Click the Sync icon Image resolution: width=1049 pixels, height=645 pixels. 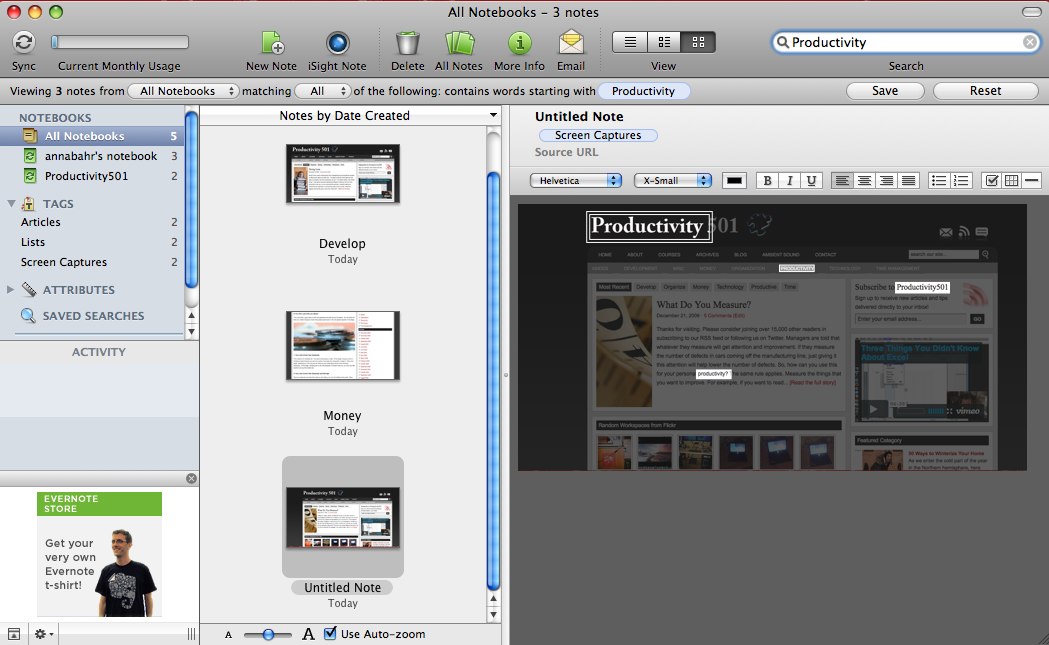click(24, 42)
